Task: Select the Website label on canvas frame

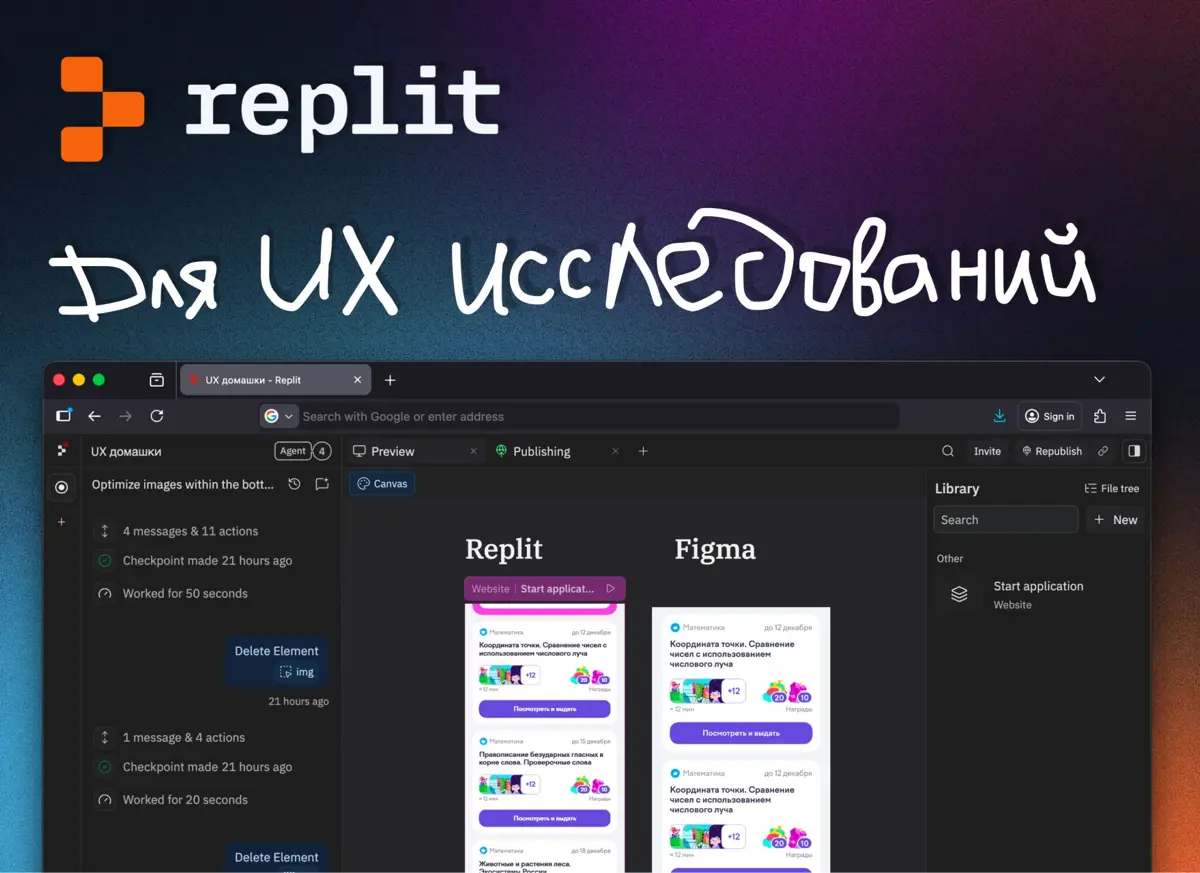Action: coord(490,589)
